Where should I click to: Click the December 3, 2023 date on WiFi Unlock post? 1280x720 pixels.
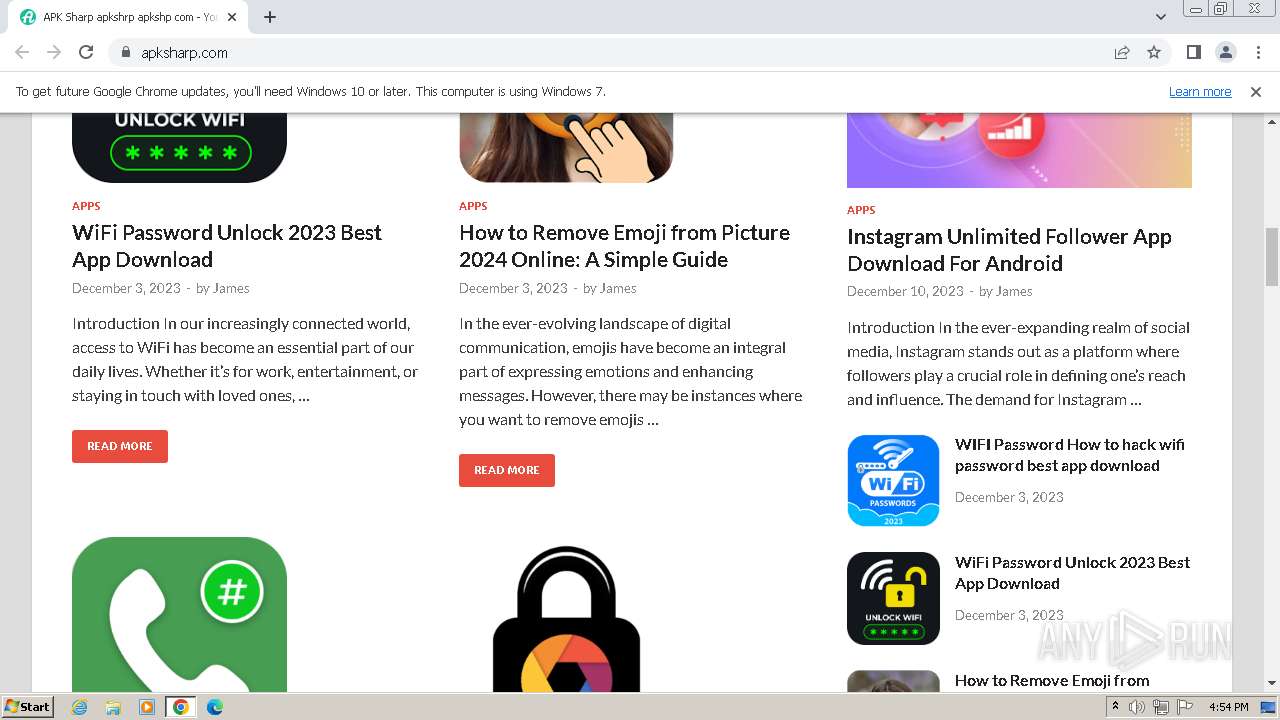pyautogui.click(x=126, y=288)
